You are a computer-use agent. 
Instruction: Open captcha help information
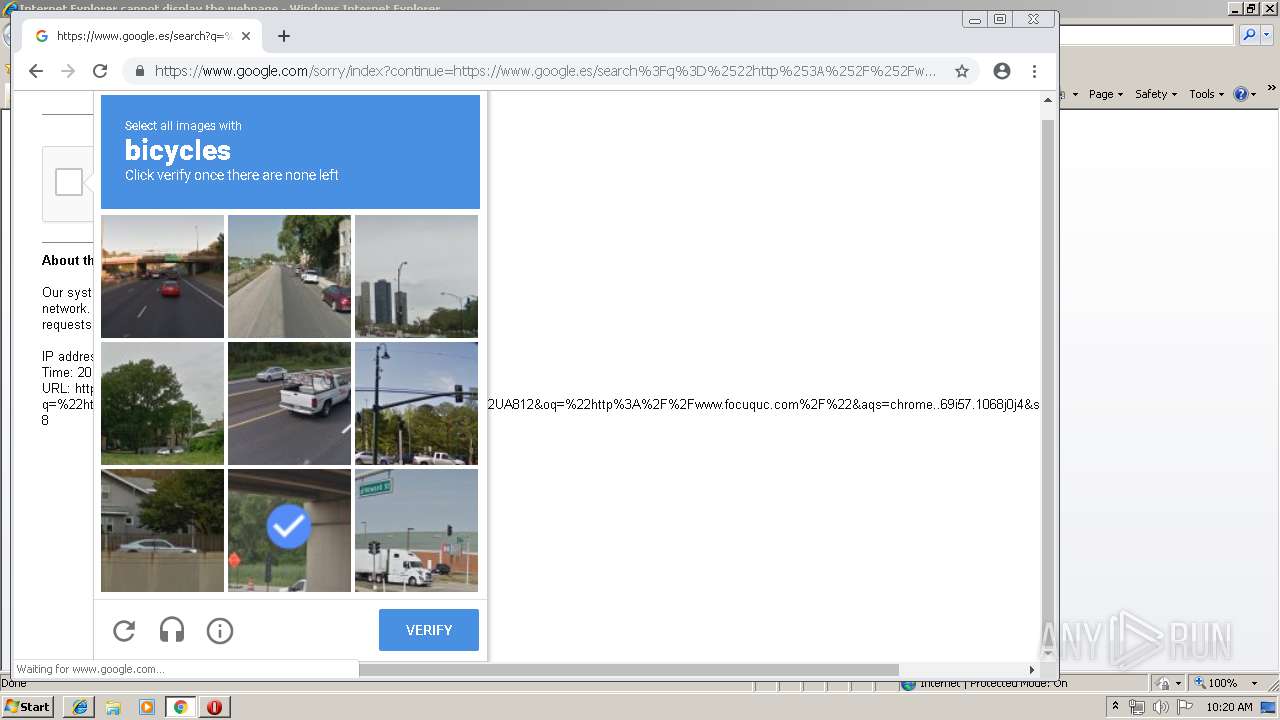pyautogui.click(x=220, y=631)
